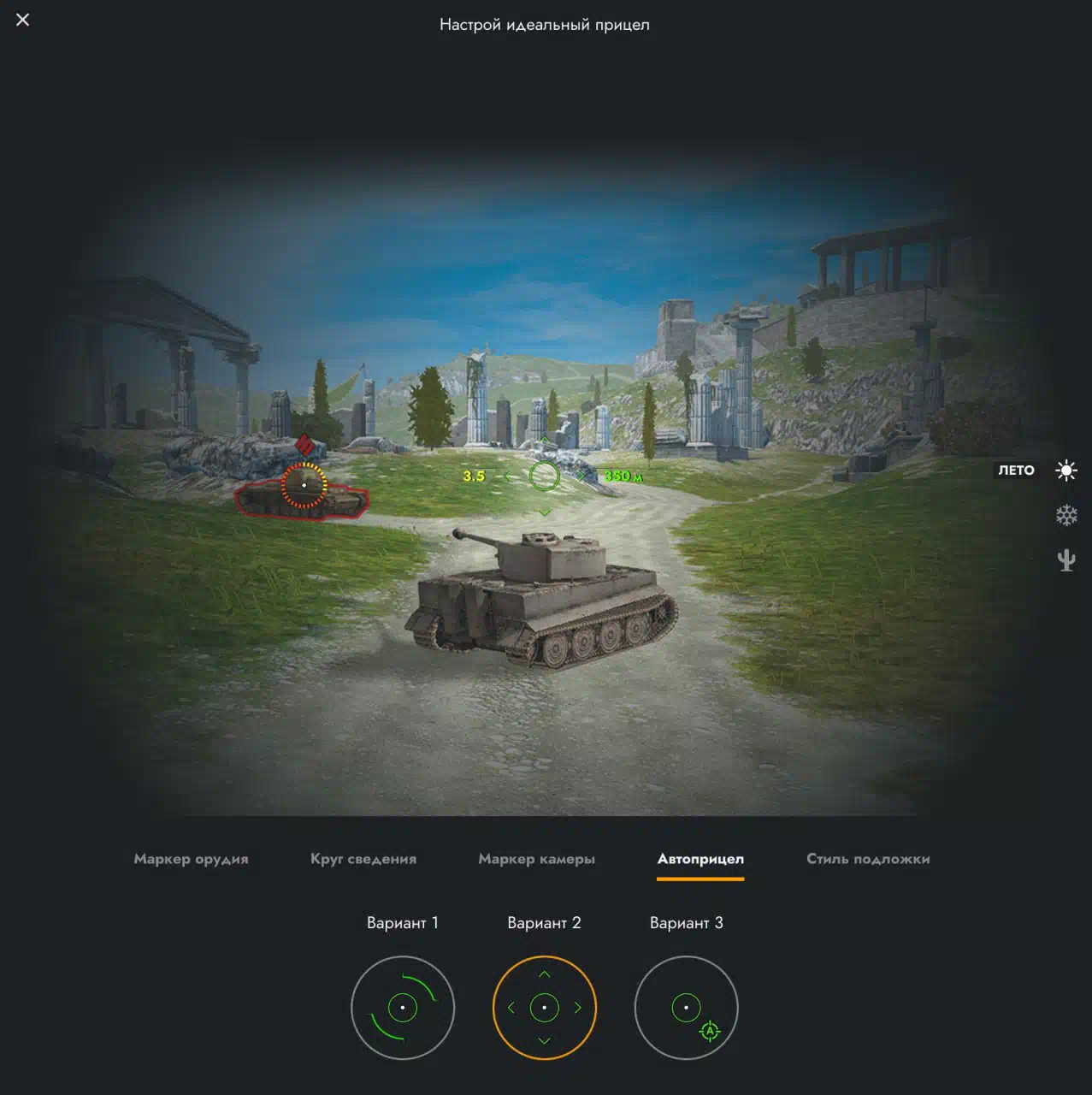Click the orange gun marker on enemy

point(304,485)
